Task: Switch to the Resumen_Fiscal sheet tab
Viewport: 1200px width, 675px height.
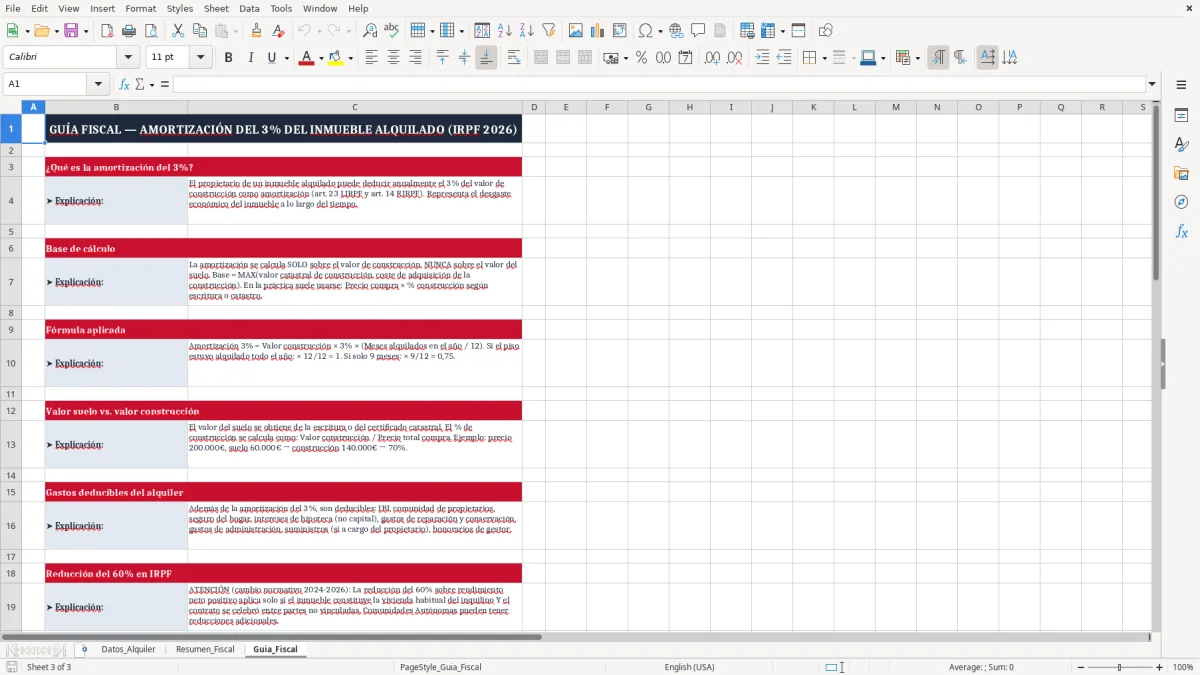Action: pyautogui.click(x=205, y=649)
